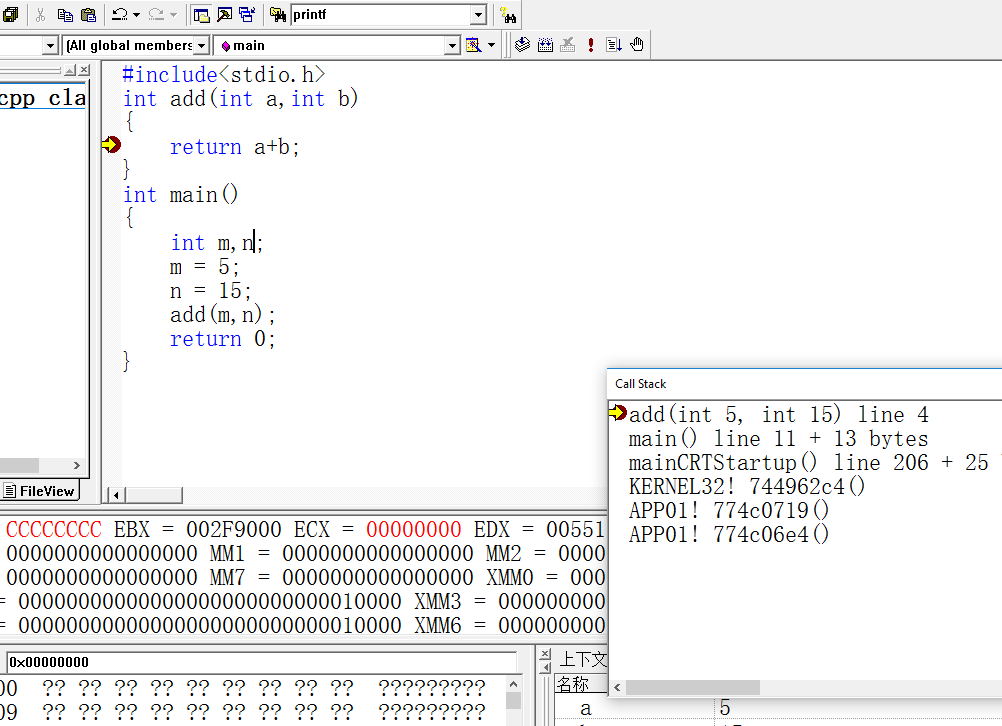Close the workspace panel with X button
The image size is (1002, 726).
tap(84, 70)
